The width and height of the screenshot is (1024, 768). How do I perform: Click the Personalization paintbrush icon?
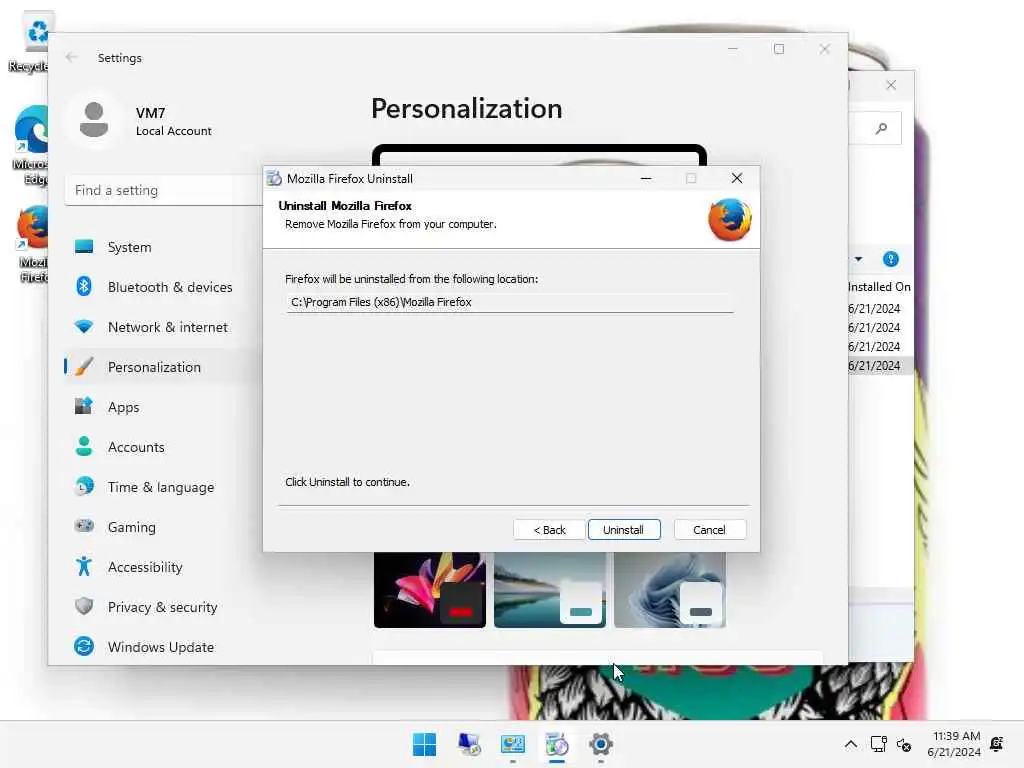pos(84,366)
